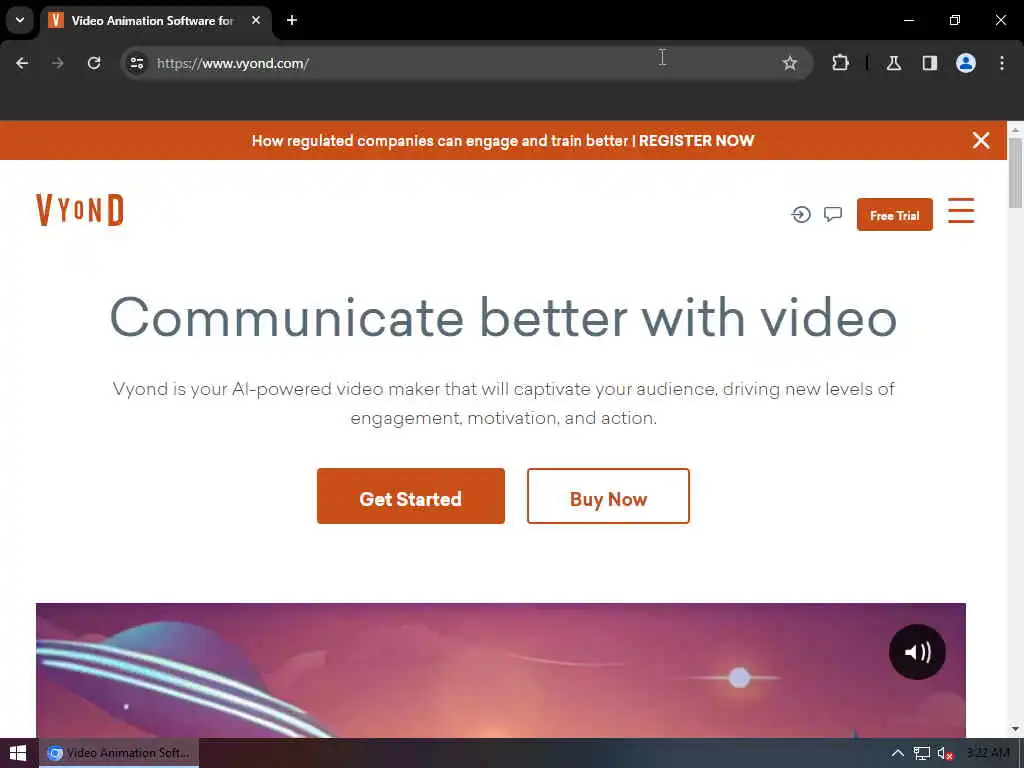1024x768 pixels.
Task: Open the chat speech bubble icon
Action: (833, 214)
